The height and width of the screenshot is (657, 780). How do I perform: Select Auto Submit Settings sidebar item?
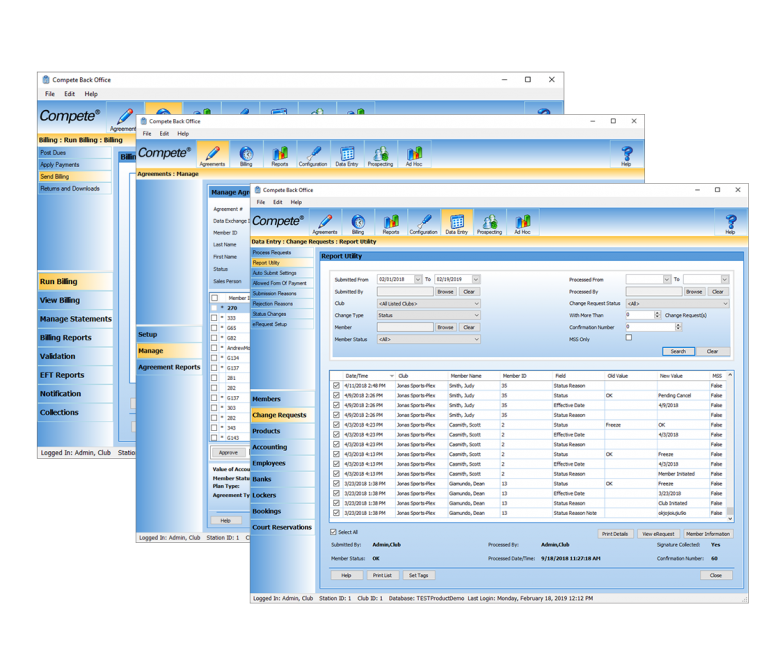click(283, 273)
